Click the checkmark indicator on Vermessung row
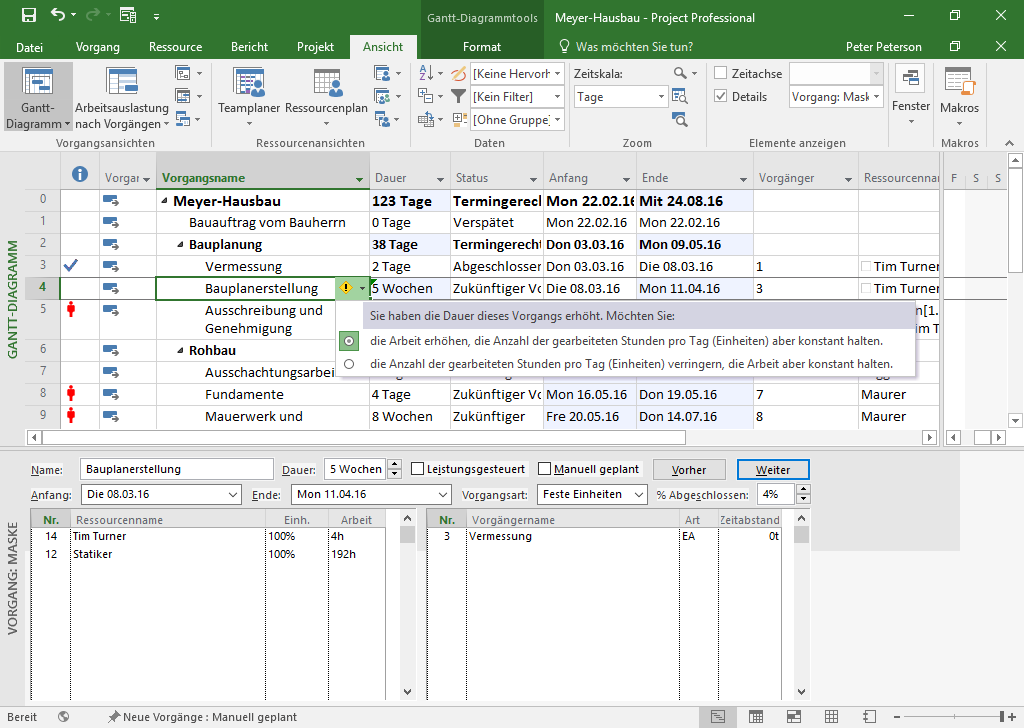The image size is (1024, 728). tap(71, 266)
